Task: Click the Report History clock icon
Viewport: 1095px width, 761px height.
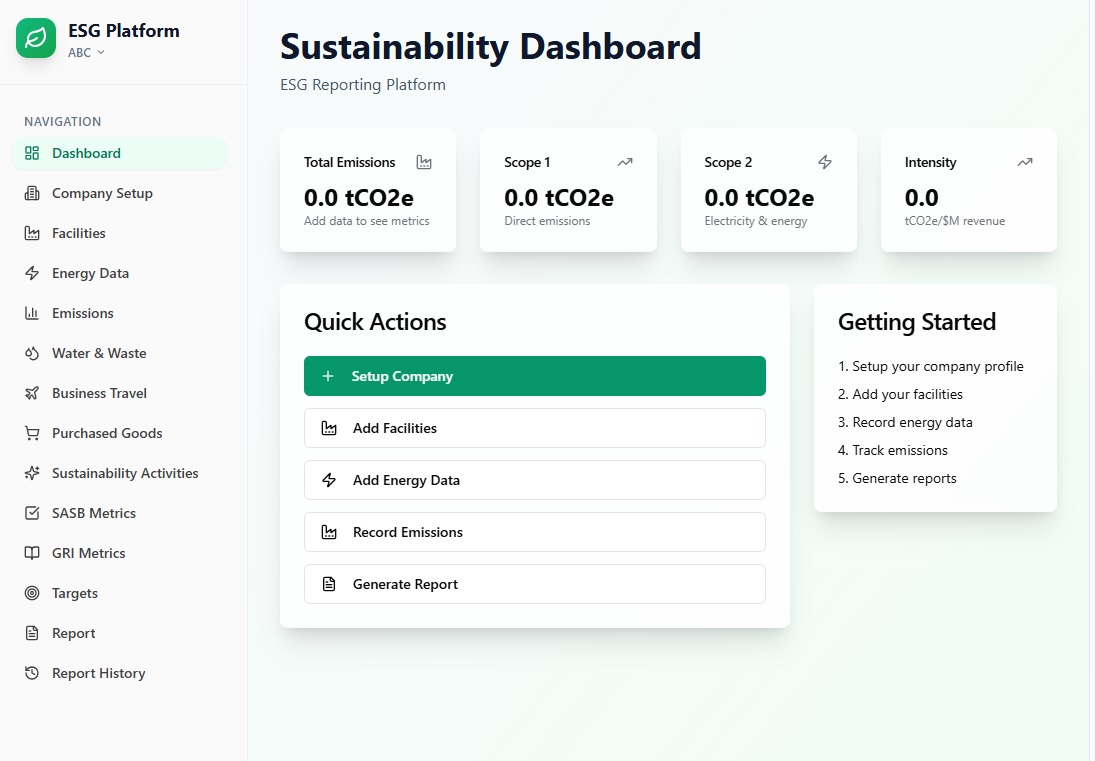Action: coord(32,673)
